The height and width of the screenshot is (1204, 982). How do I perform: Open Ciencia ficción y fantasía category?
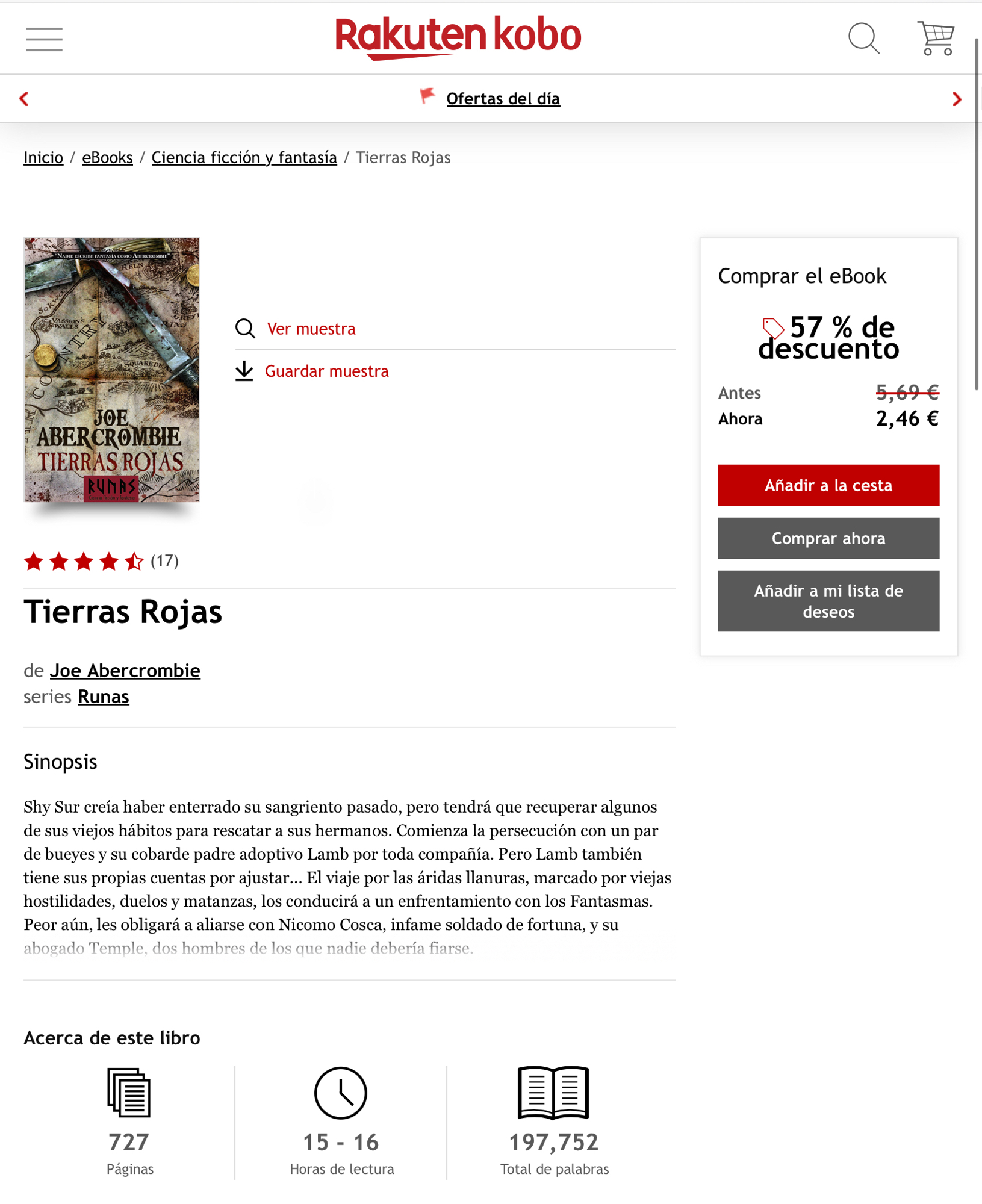click(x=244, y=157)
